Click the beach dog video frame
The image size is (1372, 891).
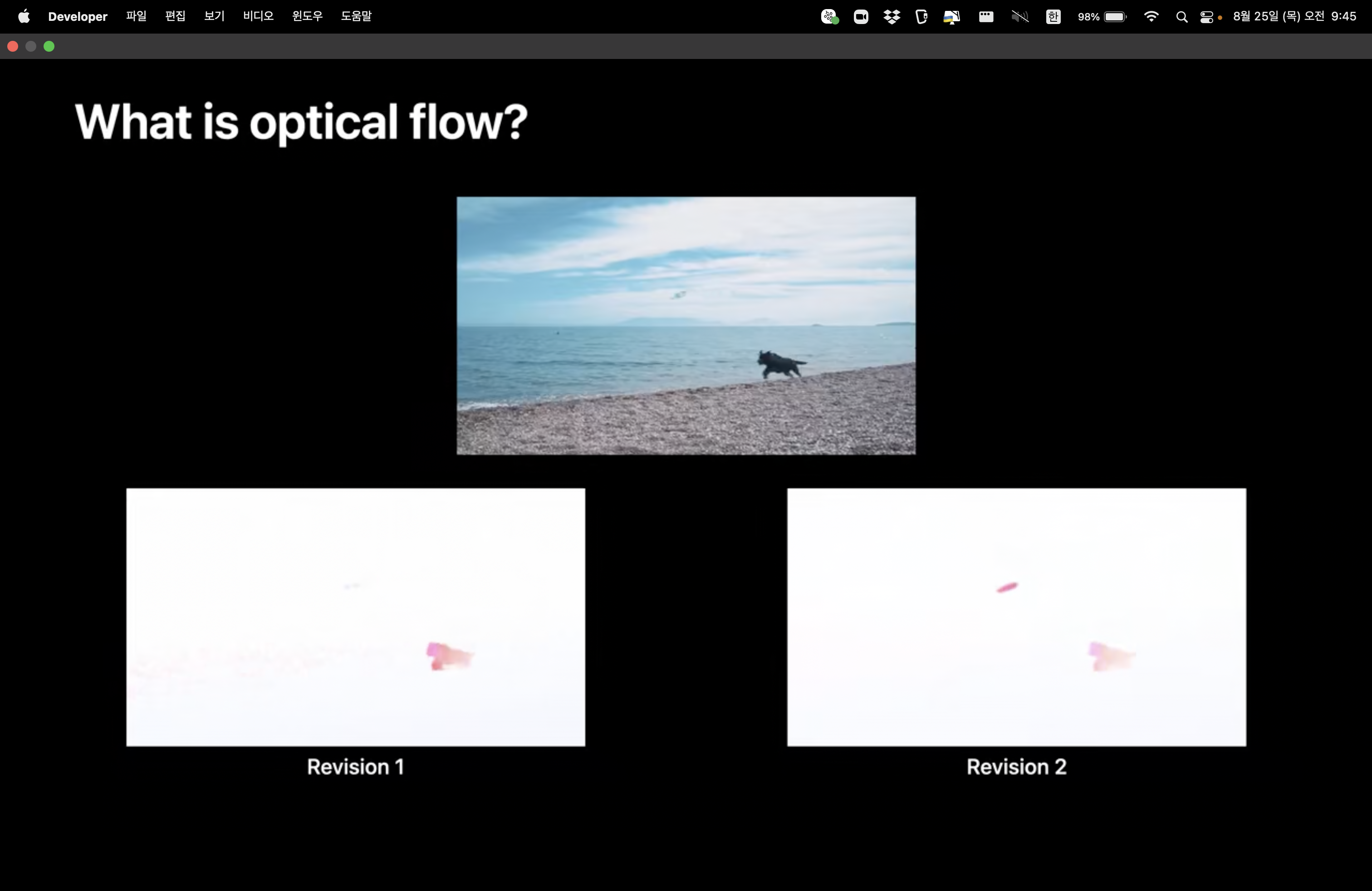[686, 326]
